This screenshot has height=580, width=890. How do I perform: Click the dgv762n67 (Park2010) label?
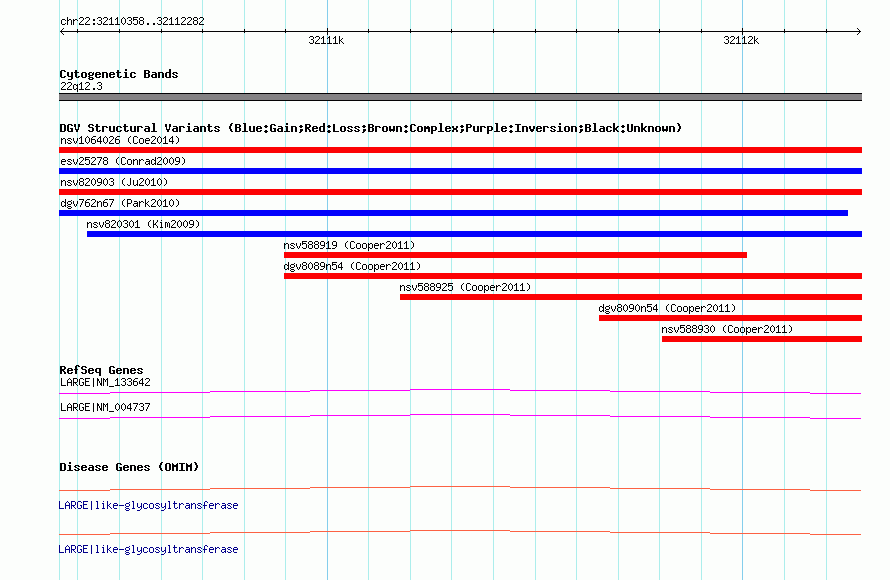click(120, 203)
